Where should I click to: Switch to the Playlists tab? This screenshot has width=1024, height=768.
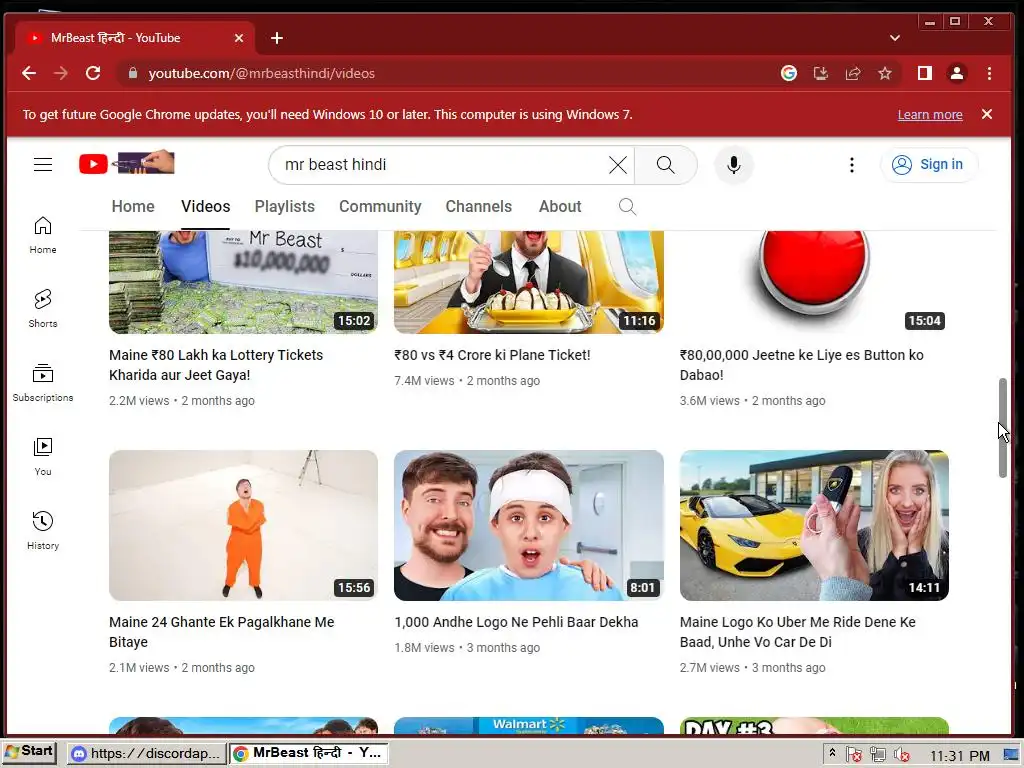(285, 207)
